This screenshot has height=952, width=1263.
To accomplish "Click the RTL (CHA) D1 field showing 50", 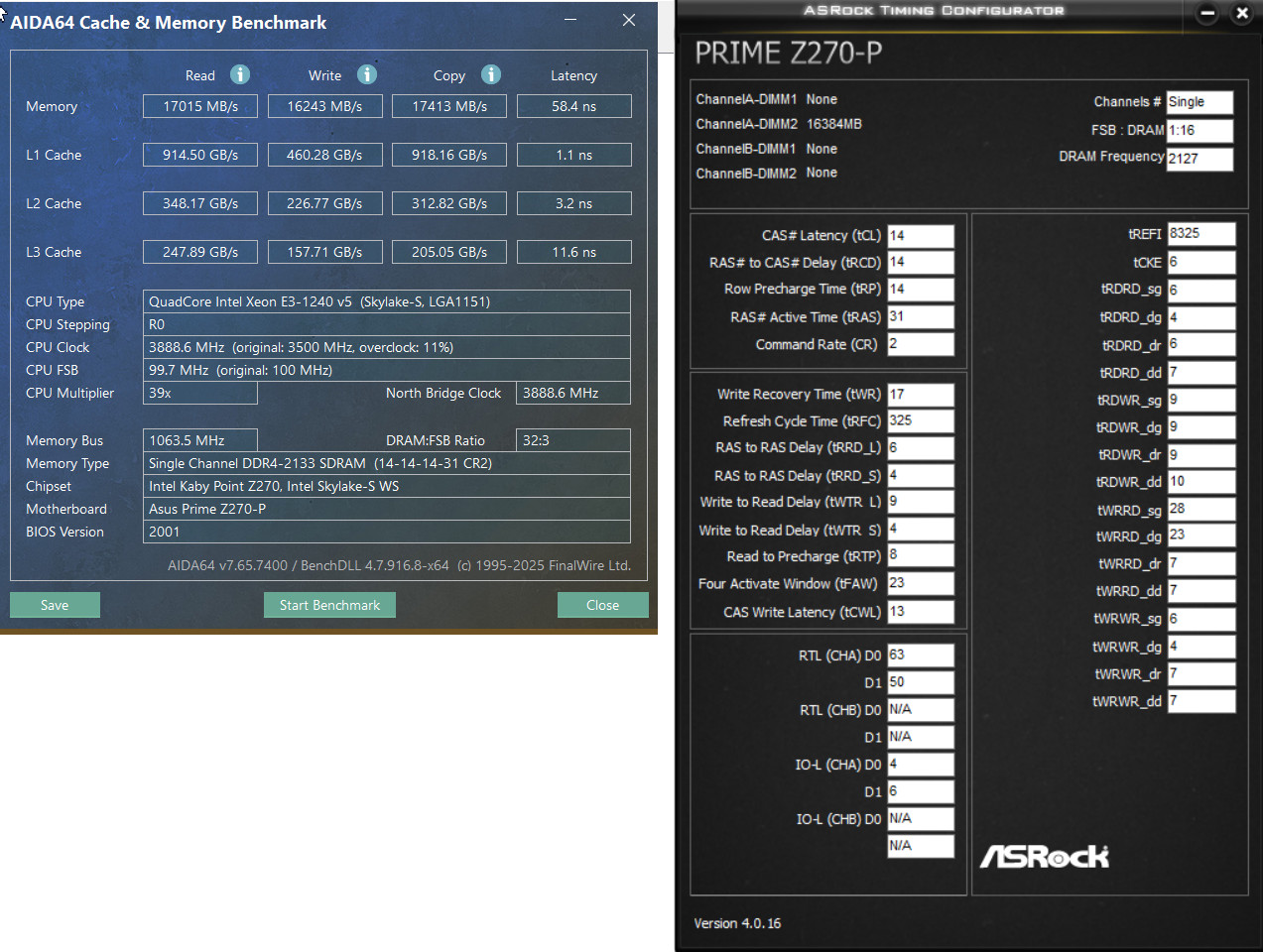I will pyautogui.click(x=921, y=682).
